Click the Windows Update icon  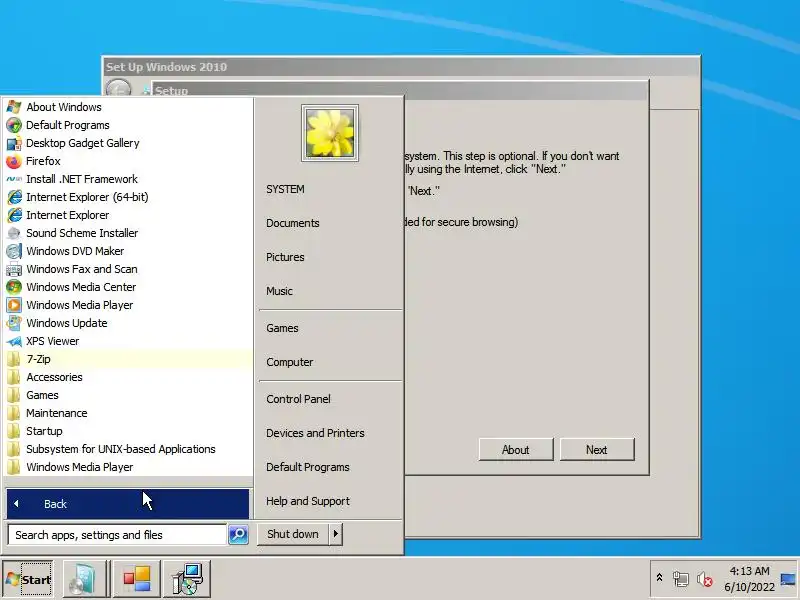coord(14,323)
